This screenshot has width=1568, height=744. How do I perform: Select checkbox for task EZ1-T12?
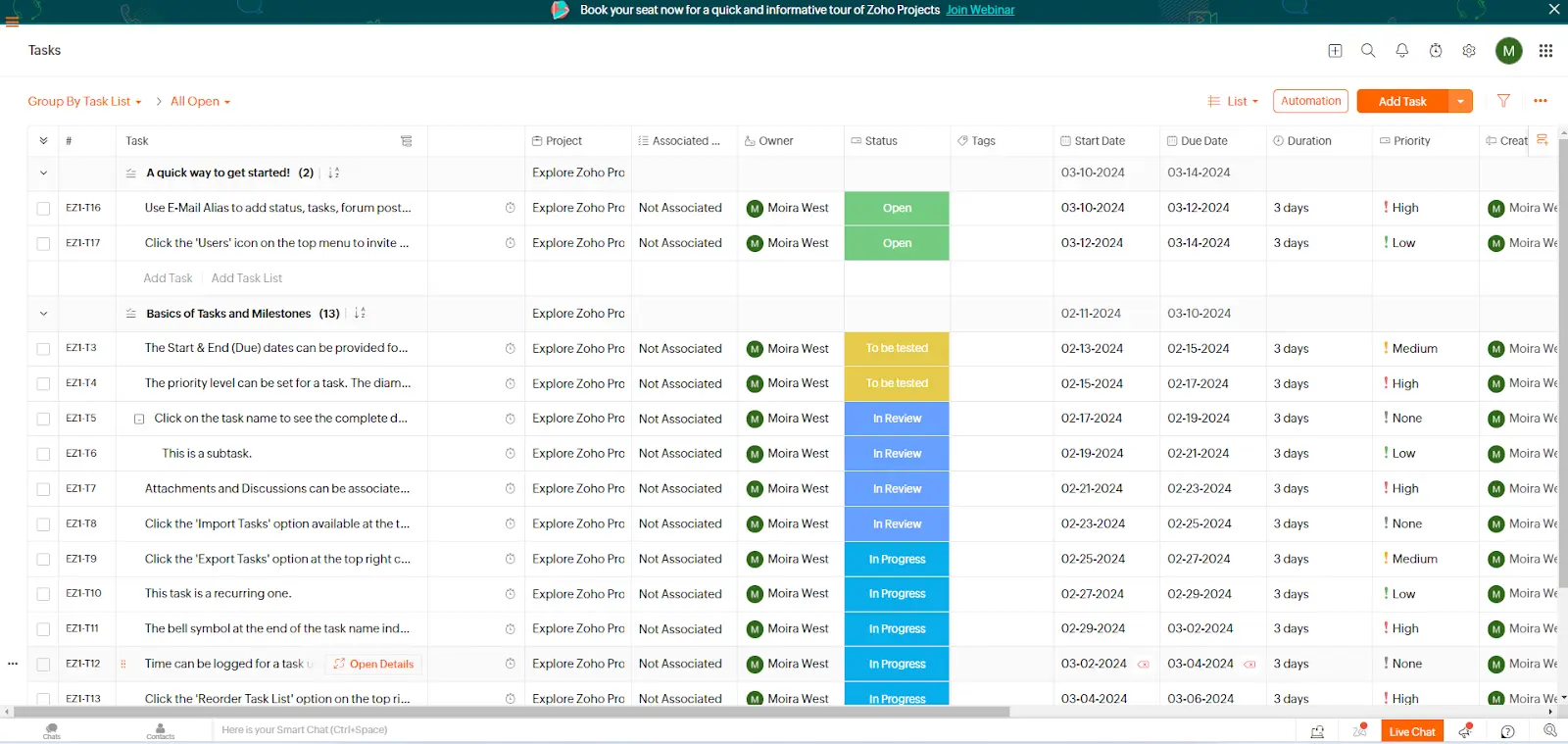(x=43, y=665)
